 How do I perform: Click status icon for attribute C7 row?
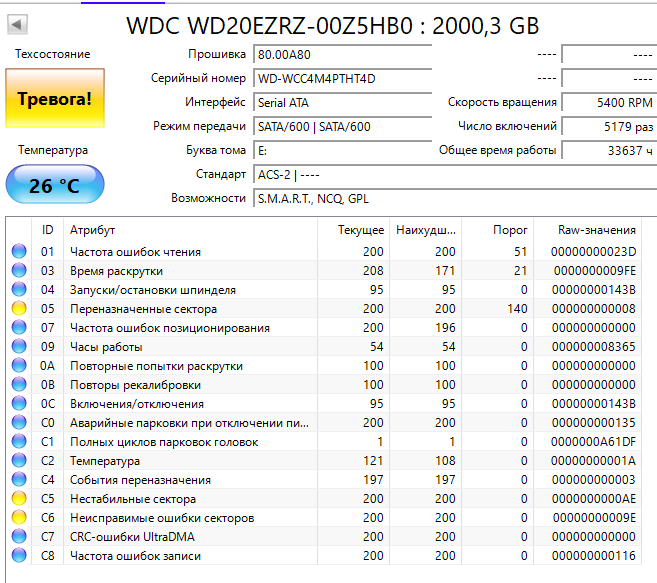[x=19, y=536]
